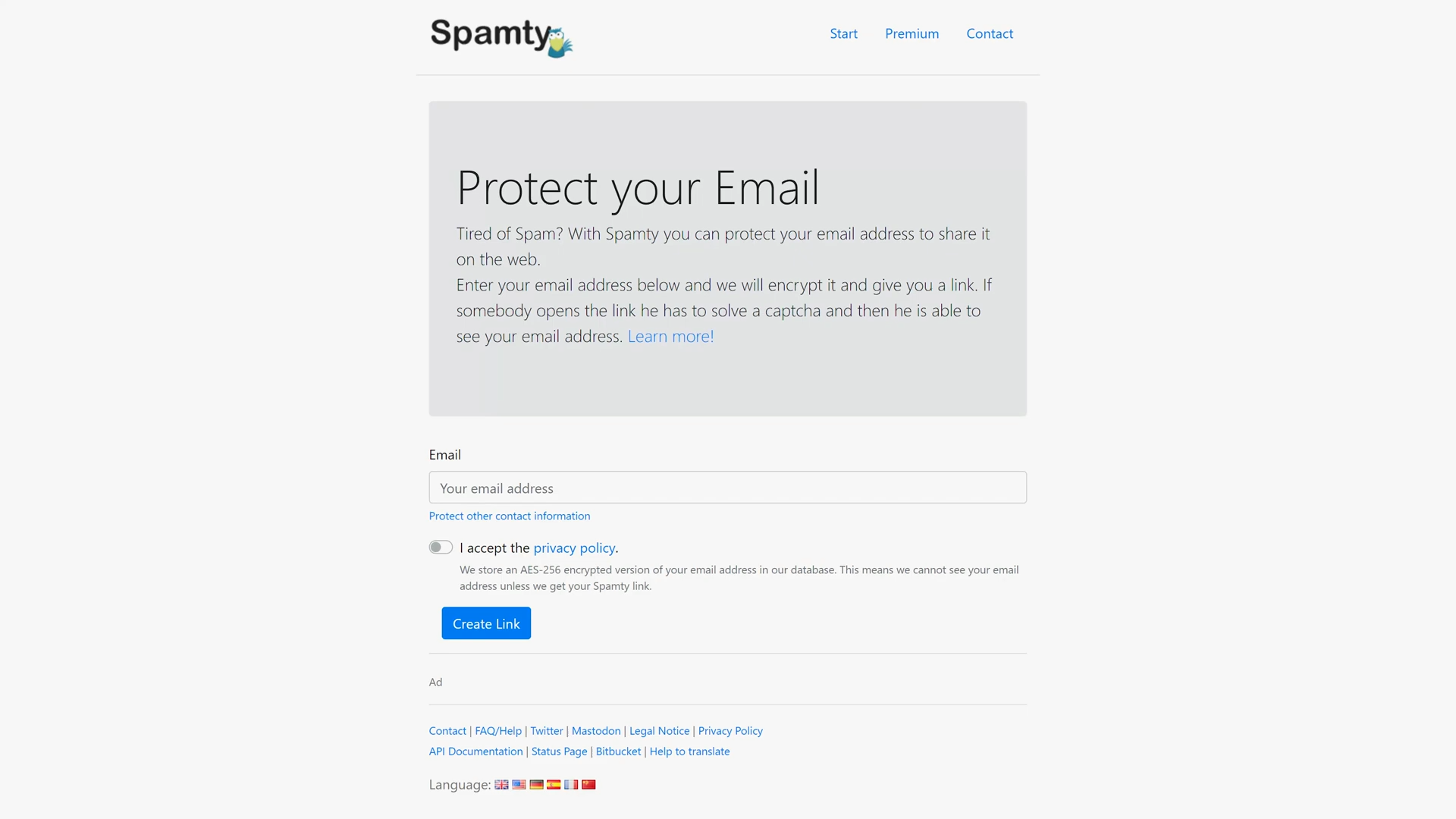
Task: Open the Help to translate link
Action: pos(689,752)
